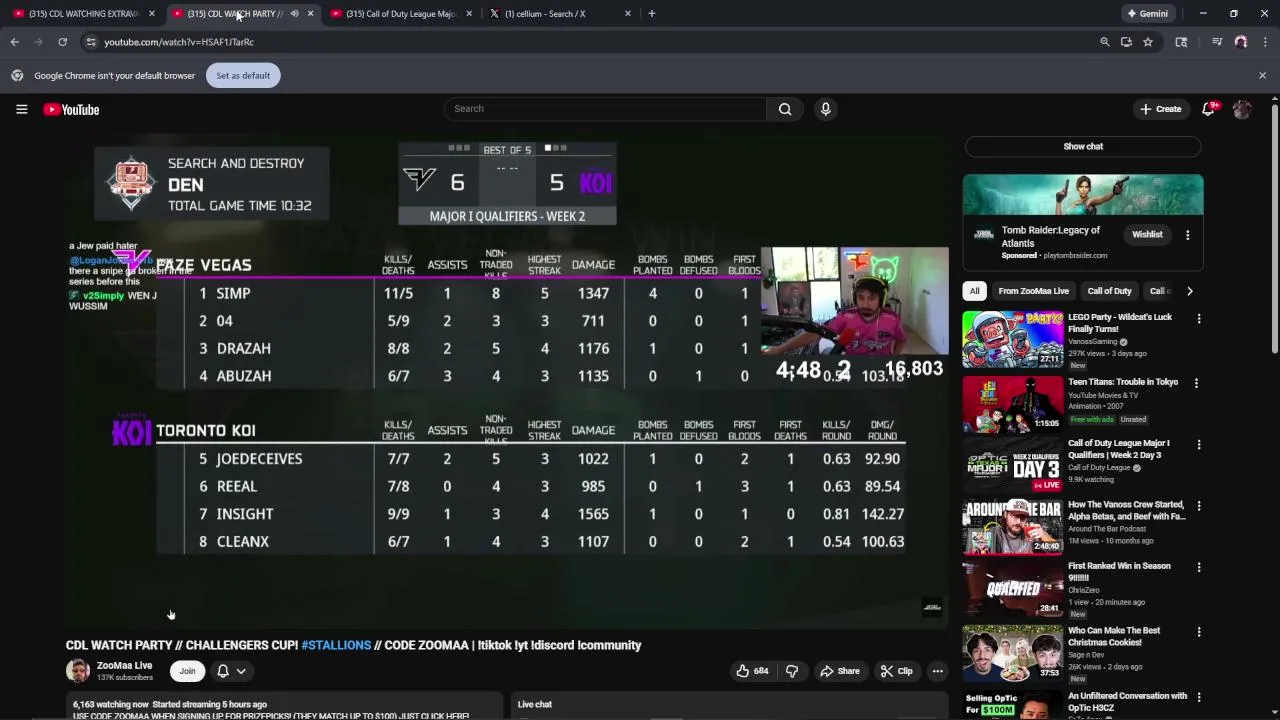Open options for Teen Titans video

(x=1196, y=383)
